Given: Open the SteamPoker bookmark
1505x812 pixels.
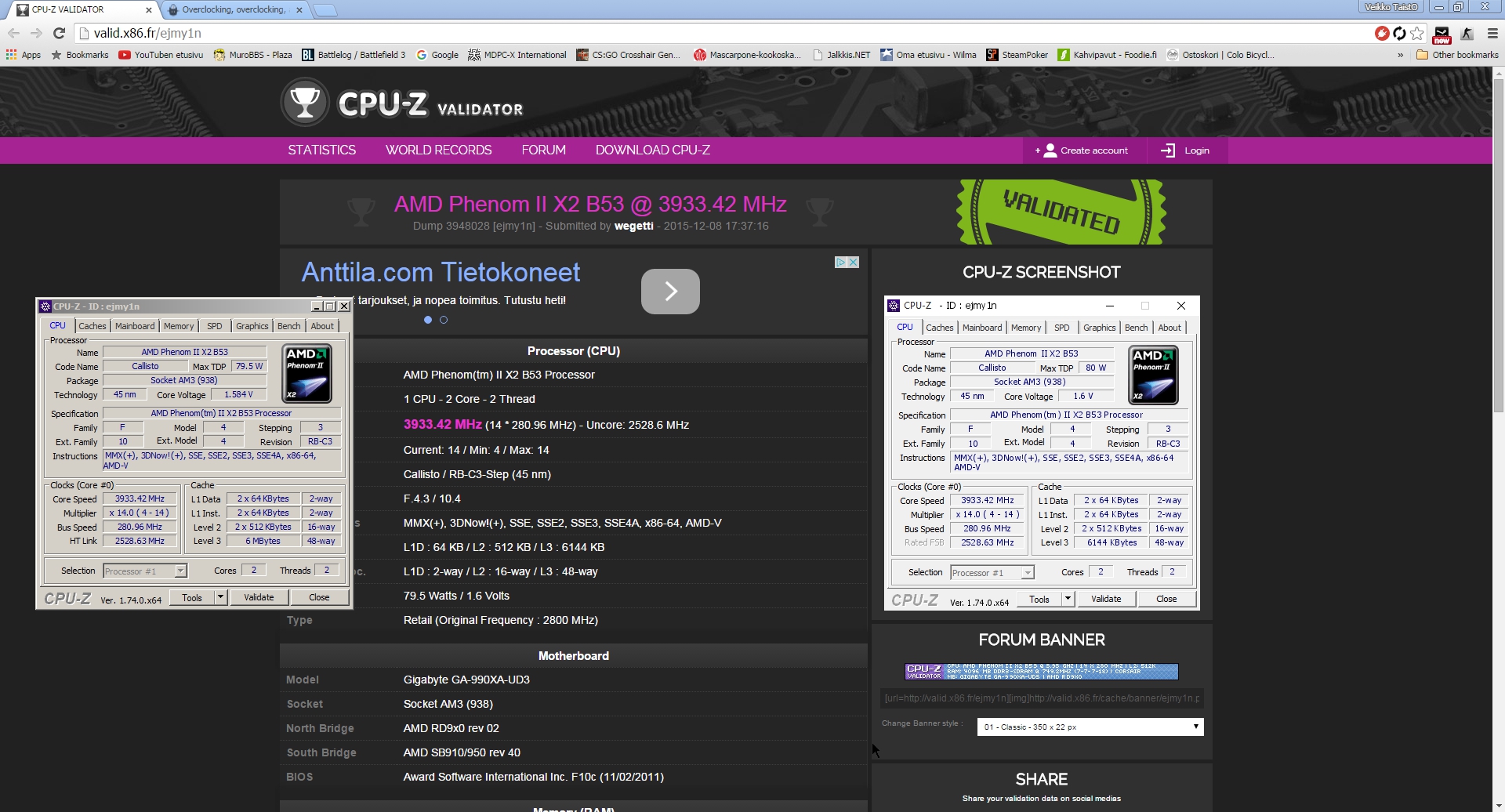Looking at the screenshot, I should pyautogui.click(x=1017, y=55).
